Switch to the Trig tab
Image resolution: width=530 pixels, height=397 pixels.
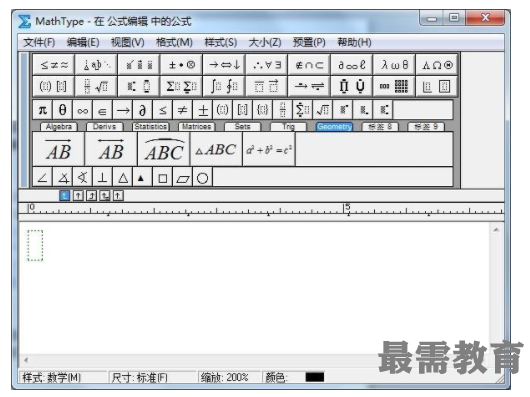pos(288,126)
